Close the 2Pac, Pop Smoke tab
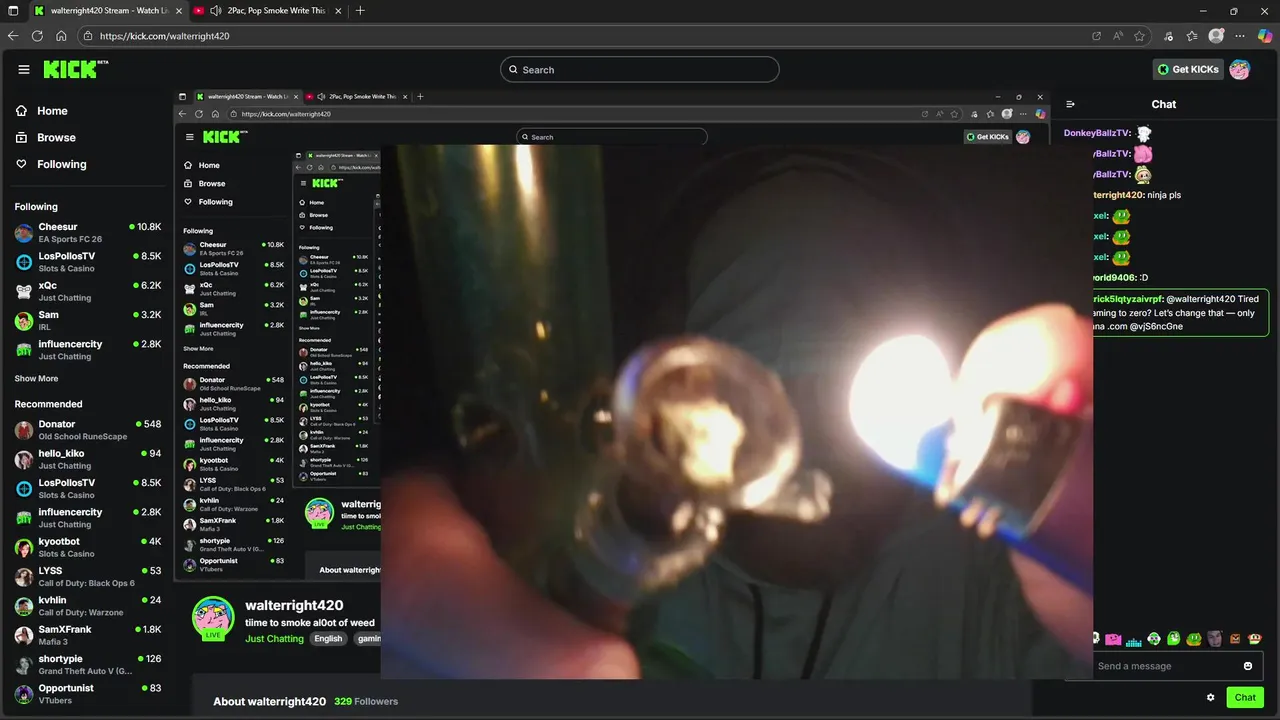Image resolution: width=1280 pixels, height=720 pixels. pos(338,11)
